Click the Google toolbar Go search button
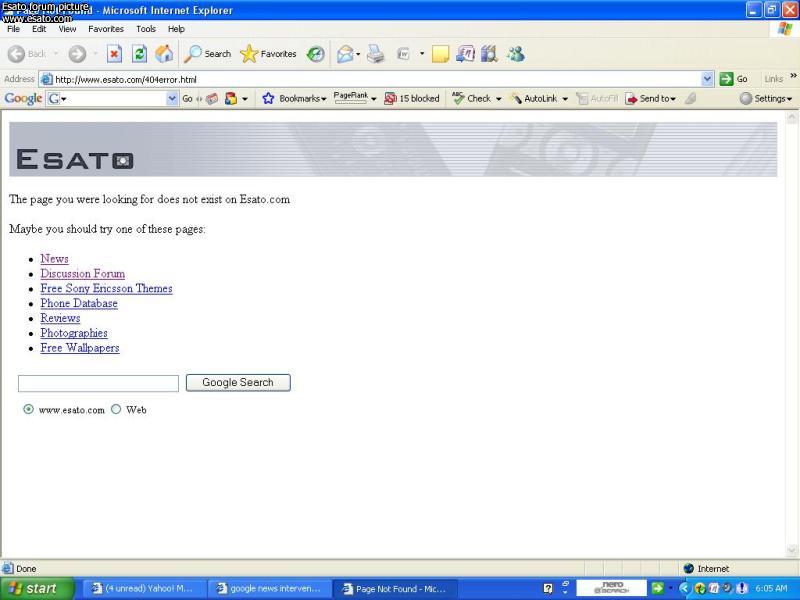800x600 pixels. point(187,98)
